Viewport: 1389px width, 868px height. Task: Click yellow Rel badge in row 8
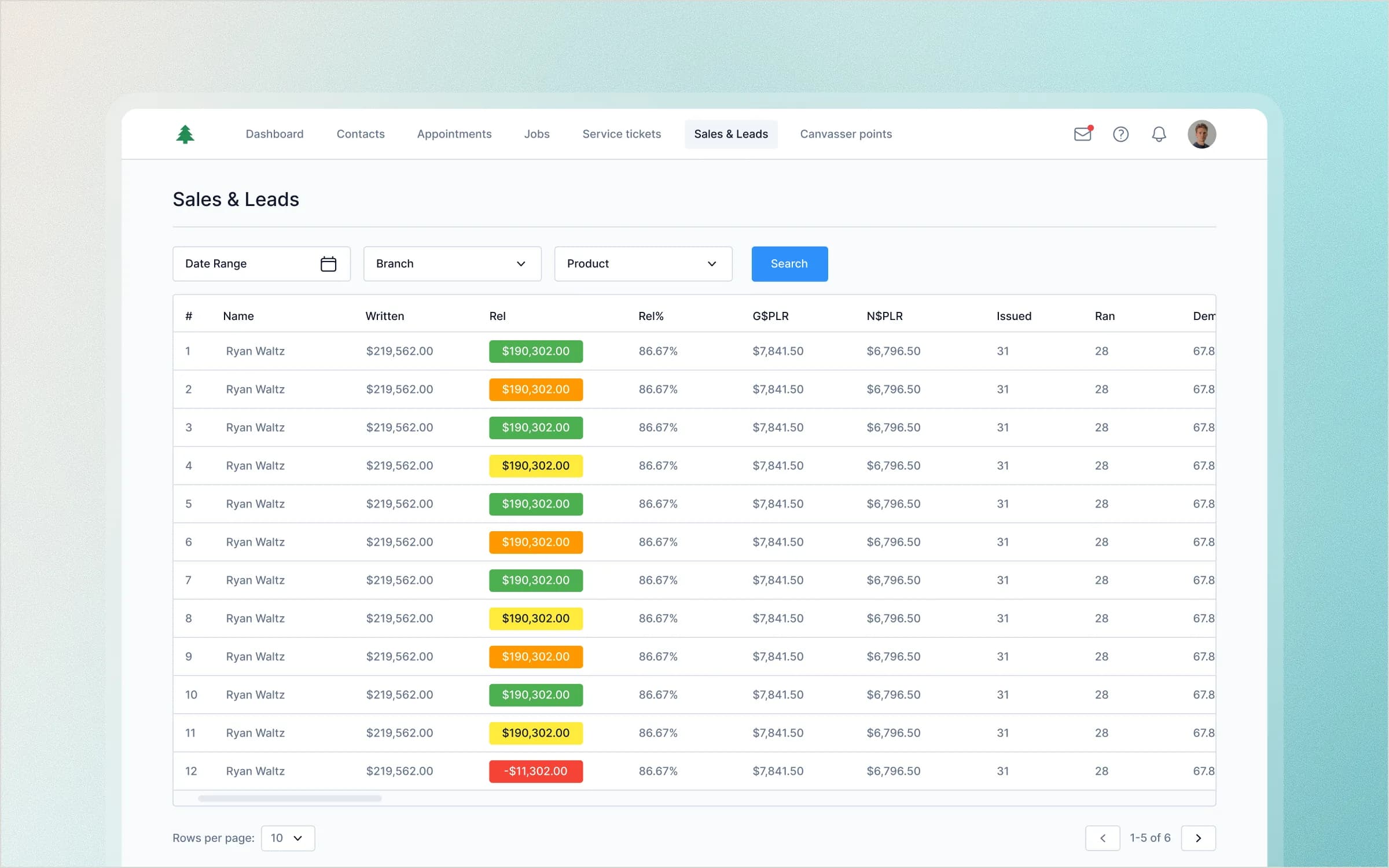coord(536,619)
